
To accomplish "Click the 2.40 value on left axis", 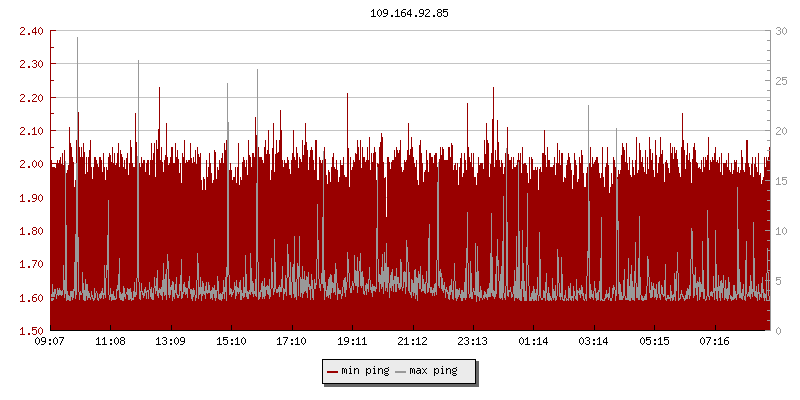I will (31, 31).
